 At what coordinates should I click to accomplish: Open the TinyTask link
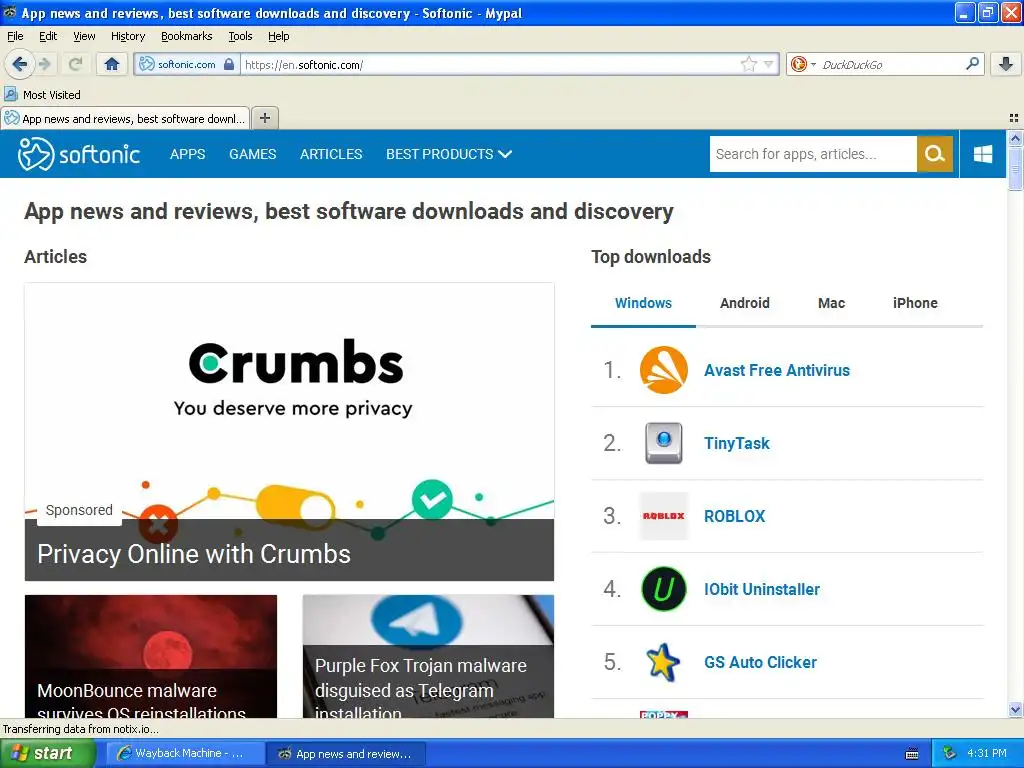coord(737,443)
